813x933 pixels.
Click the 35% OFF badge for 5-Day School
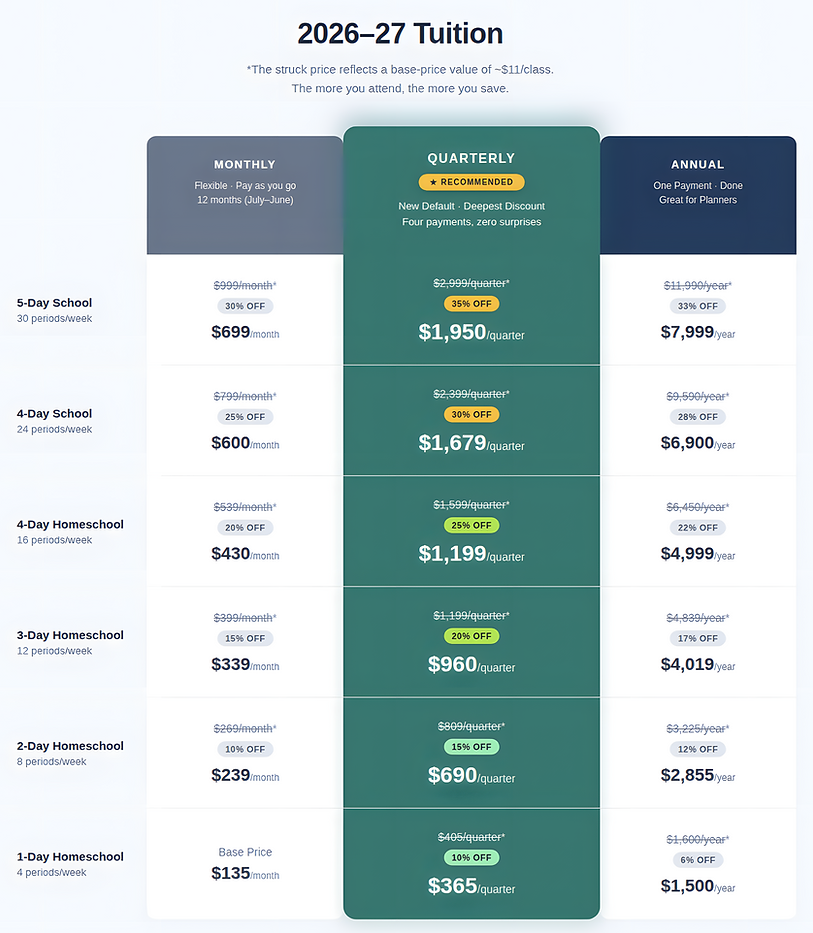click(x=471, y=303)
